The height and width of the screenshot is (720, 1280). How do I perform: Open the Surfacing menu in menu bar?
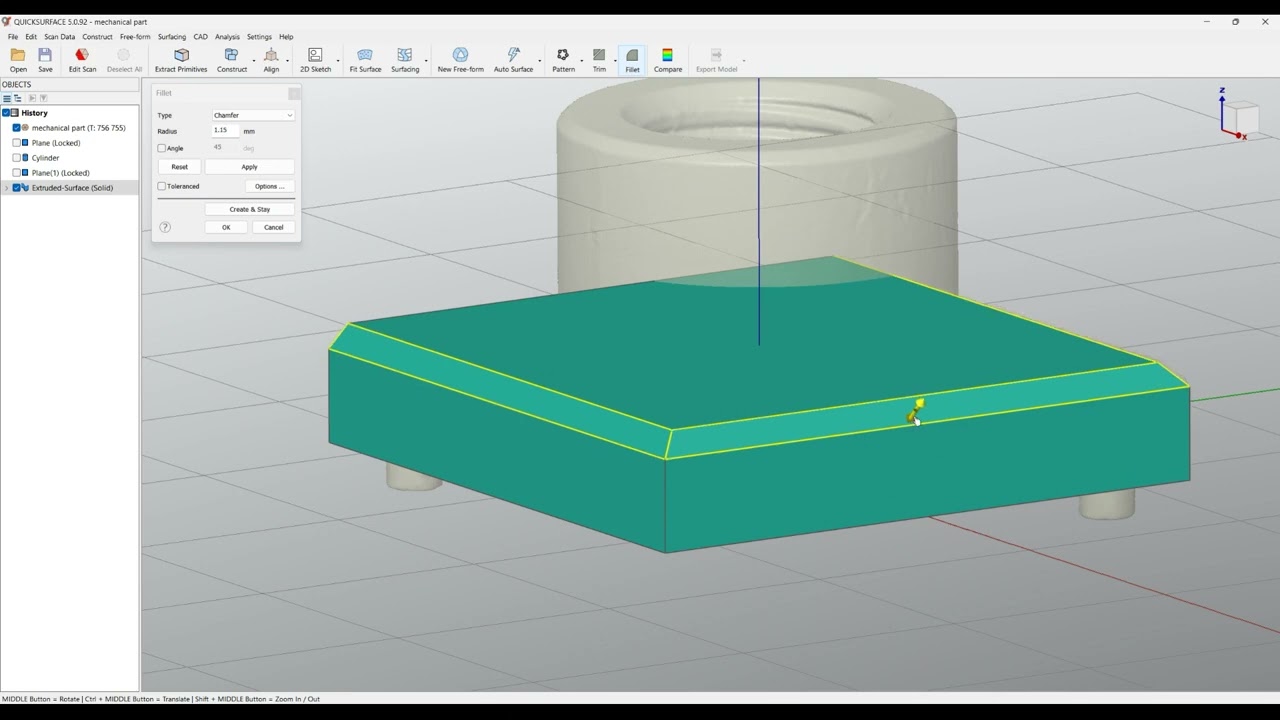(x=172, y=37)
